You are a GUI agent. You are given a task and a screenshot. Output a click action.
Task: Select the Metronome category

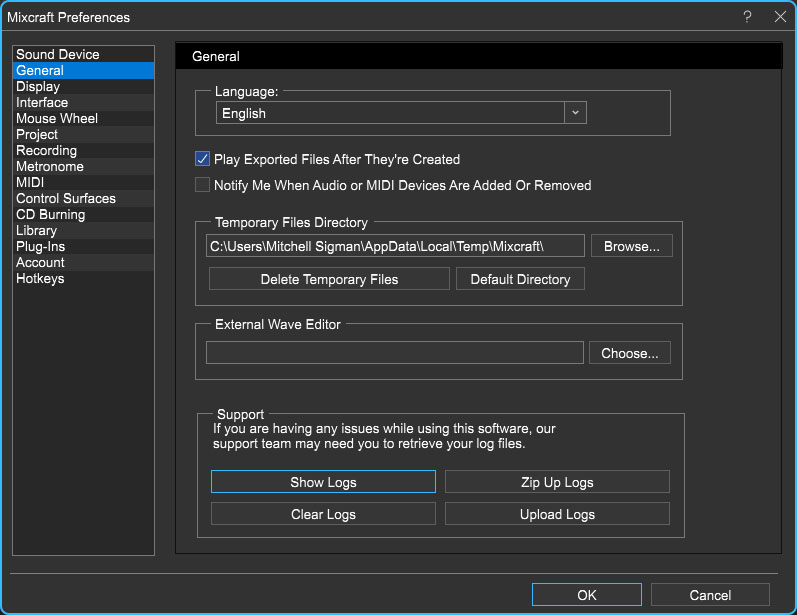83,166
